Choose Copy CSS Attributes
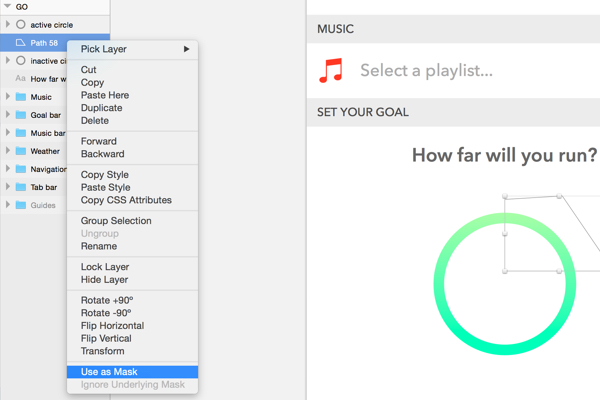Viewport: 600px width, 400px height. (132, 200)
